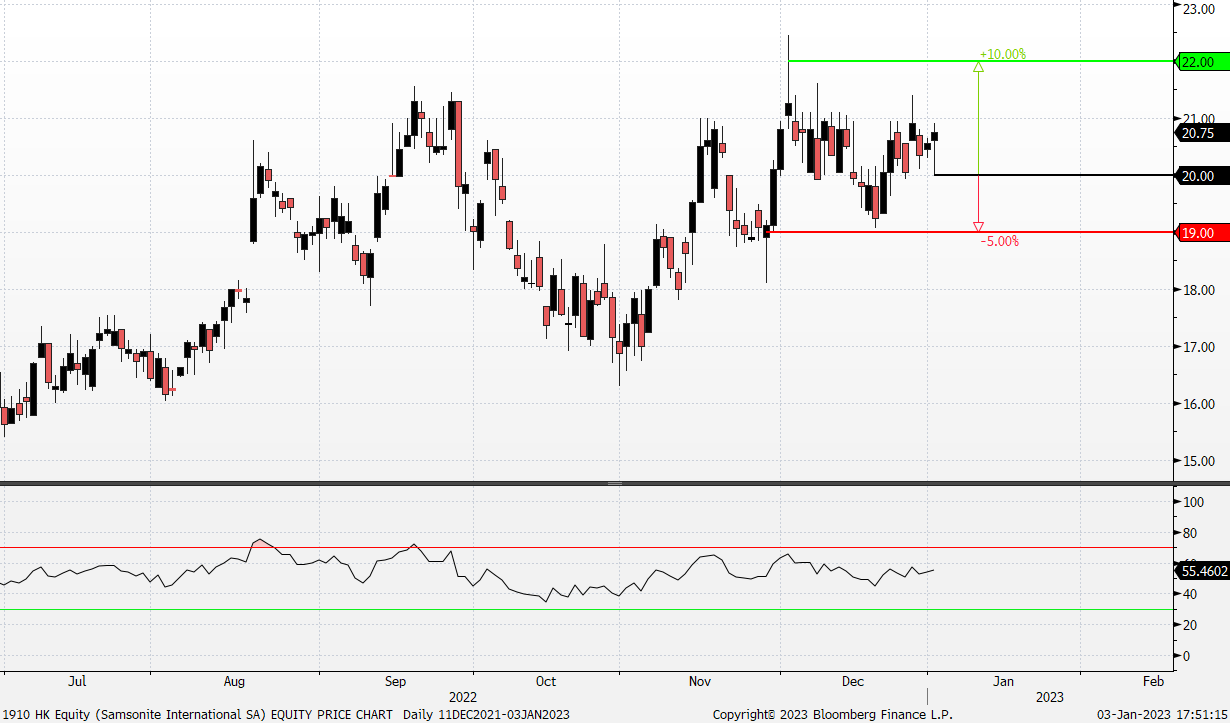Click the 03-Jan-2023 timestamp in the footer
The height and width of the screenshot is (723, 1230).
pyautogui.click(x=1162, y=715)
